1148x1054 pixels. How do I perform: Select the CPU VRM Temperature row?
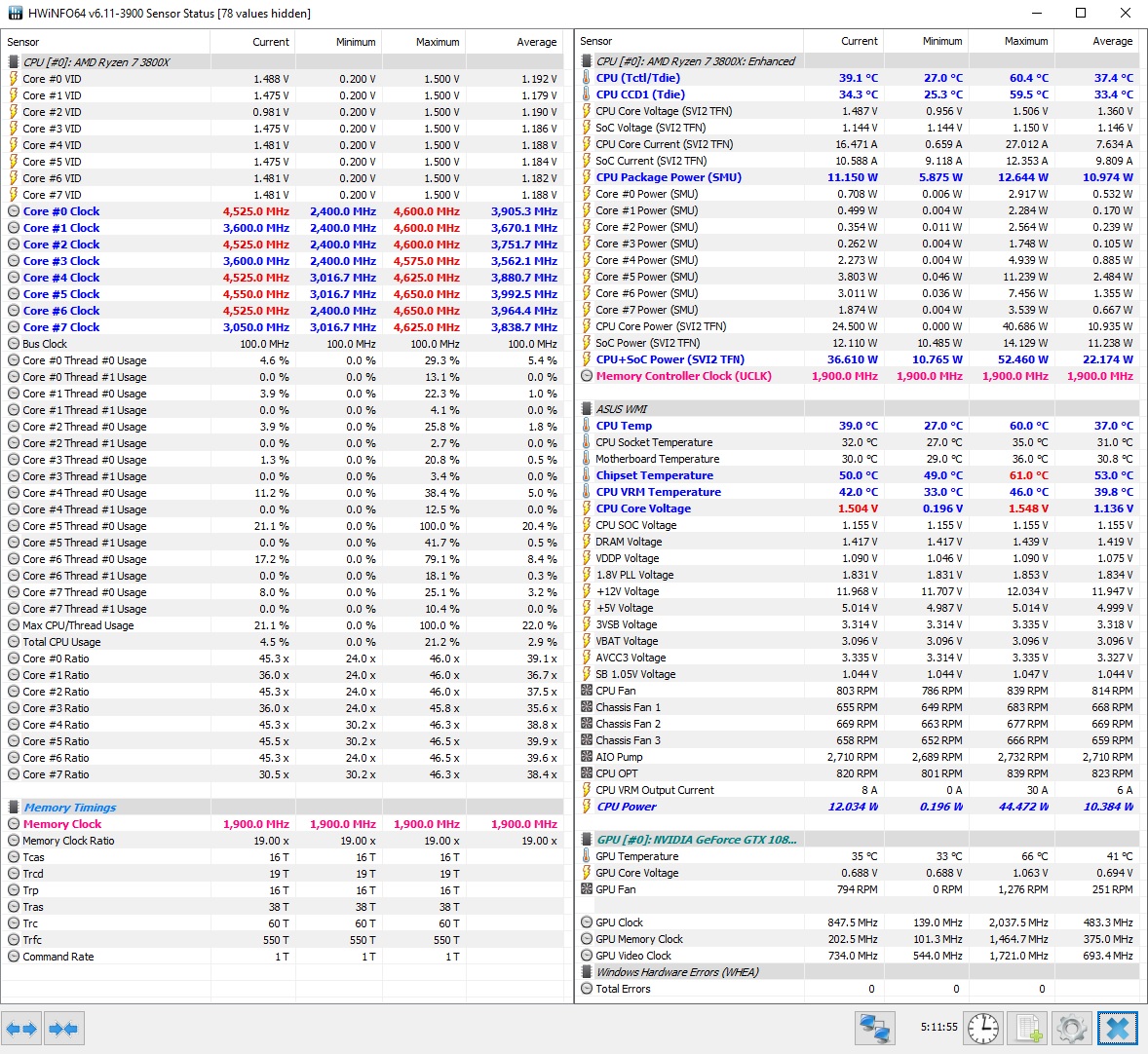tap(858, 492)
